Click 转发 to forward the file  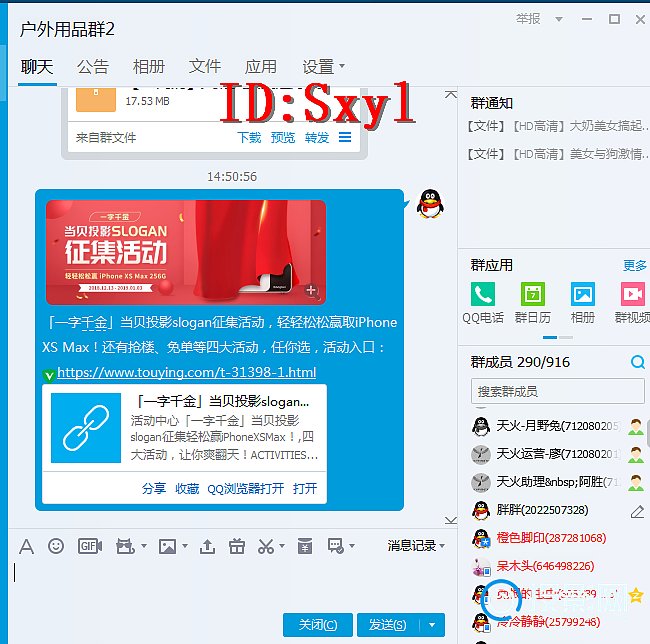tap(317, 137)
